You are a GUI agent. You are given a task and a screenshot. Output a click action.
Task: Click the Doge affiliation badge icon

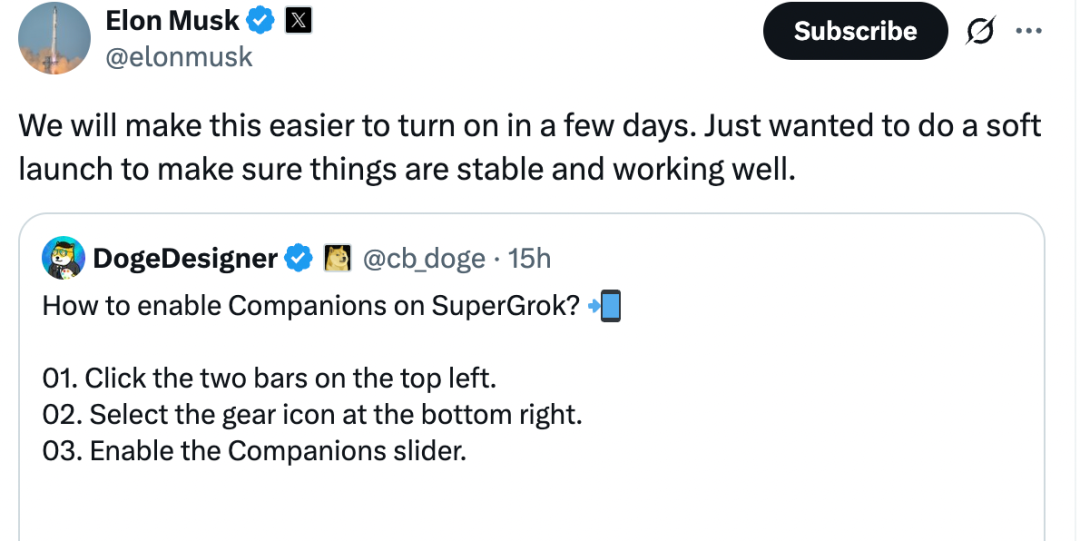coord(338,258)
